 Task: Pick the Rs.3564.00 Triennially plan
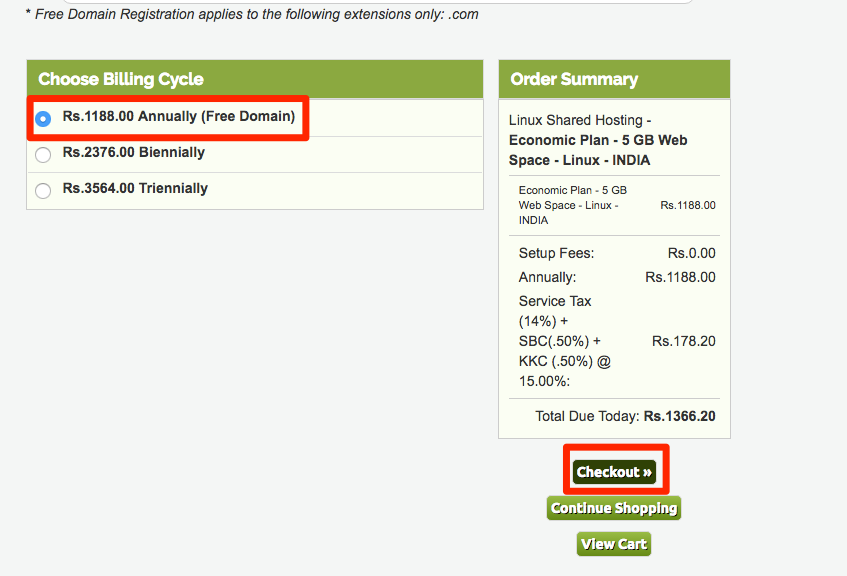click(43, 188)
